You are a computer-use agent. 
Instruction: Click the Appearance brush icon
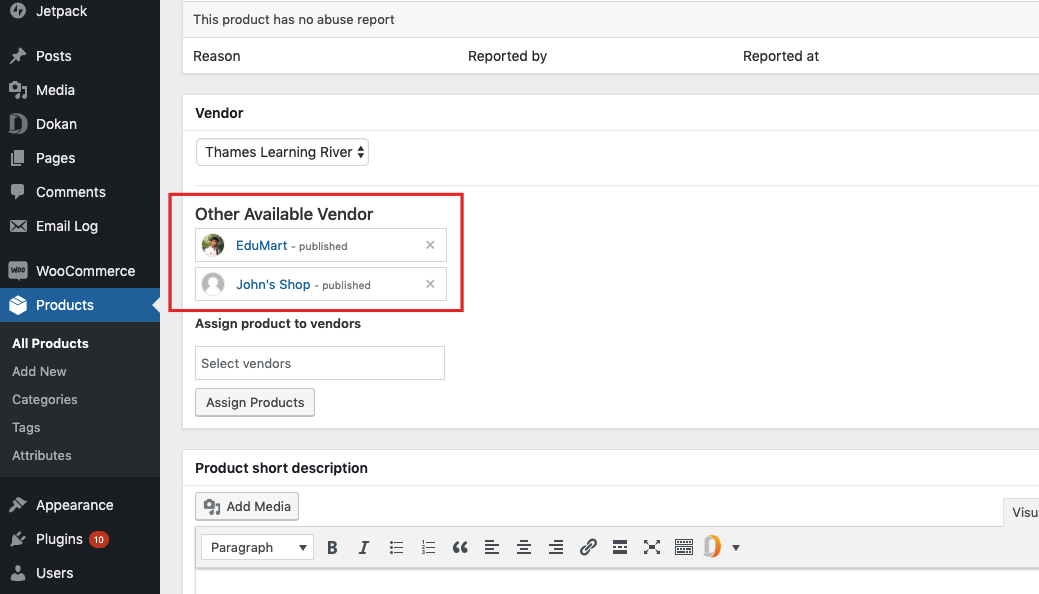click(x=18, y=505)
